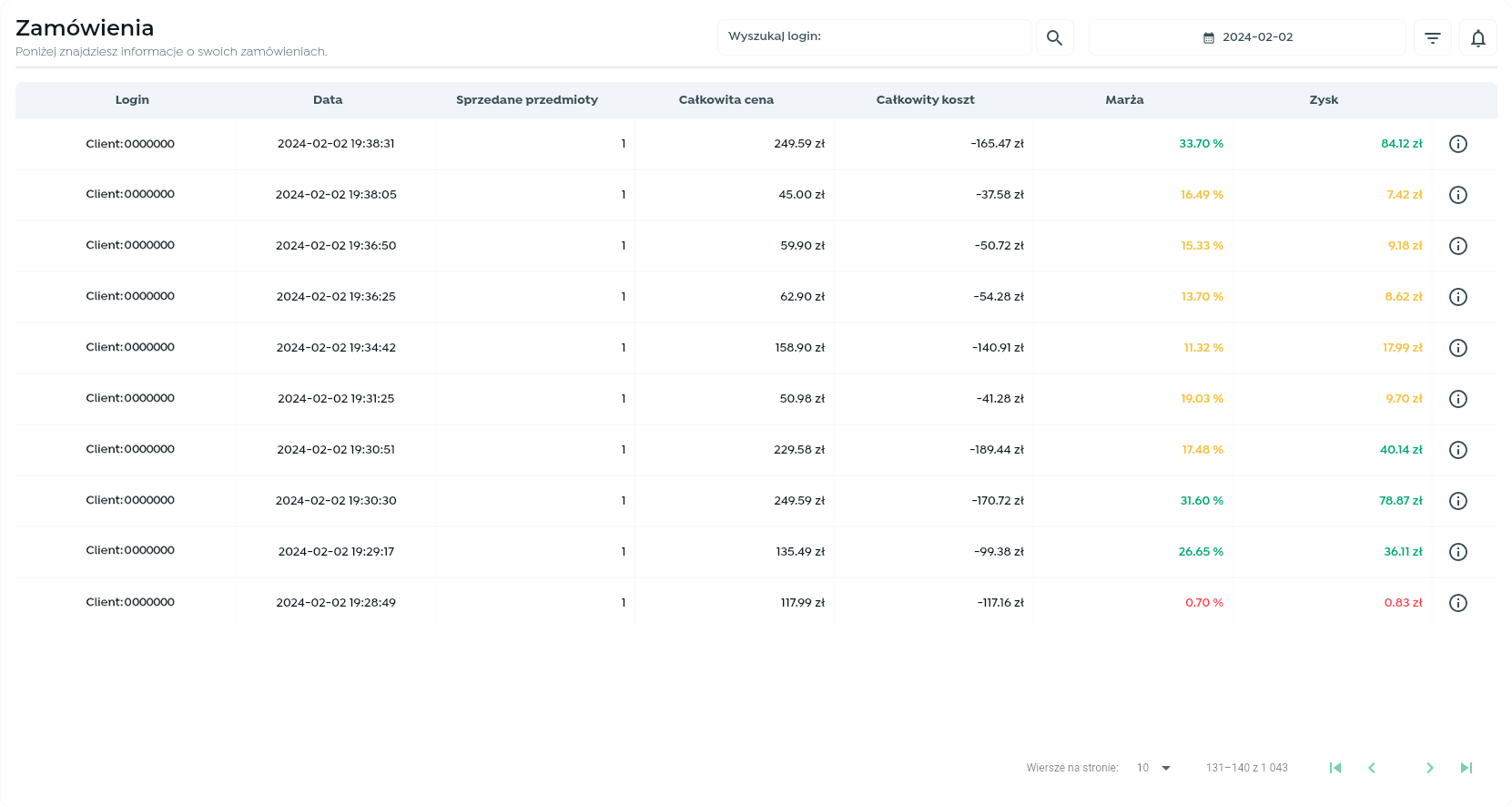The width and height of the screenshot is (1512, 807).
Task: Sort by Login column header
Action: 132,100
